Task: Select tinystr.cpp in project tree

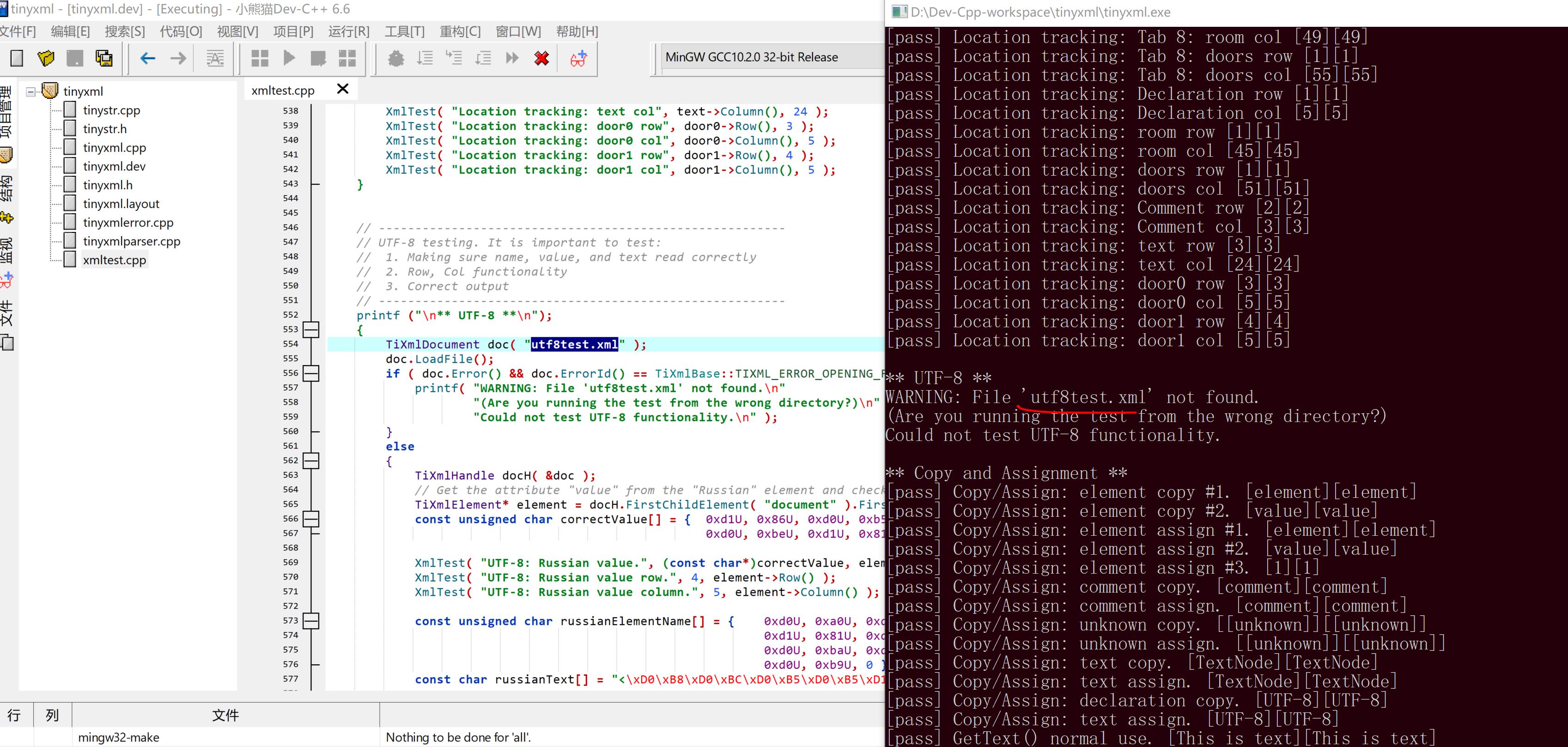Action: tap(111, 110)
